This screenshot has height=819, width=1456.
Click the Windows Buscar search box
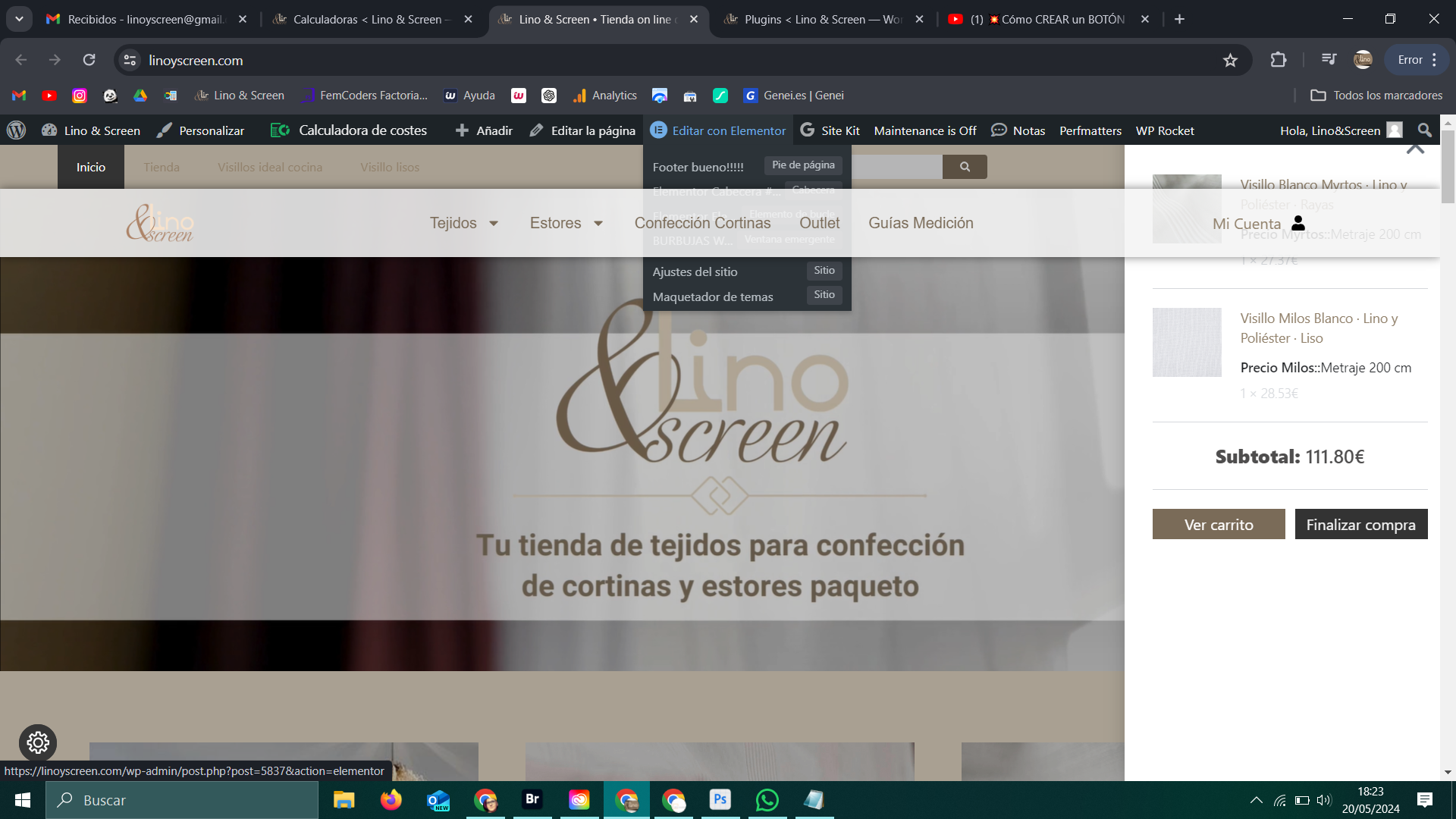click(182, 800)
